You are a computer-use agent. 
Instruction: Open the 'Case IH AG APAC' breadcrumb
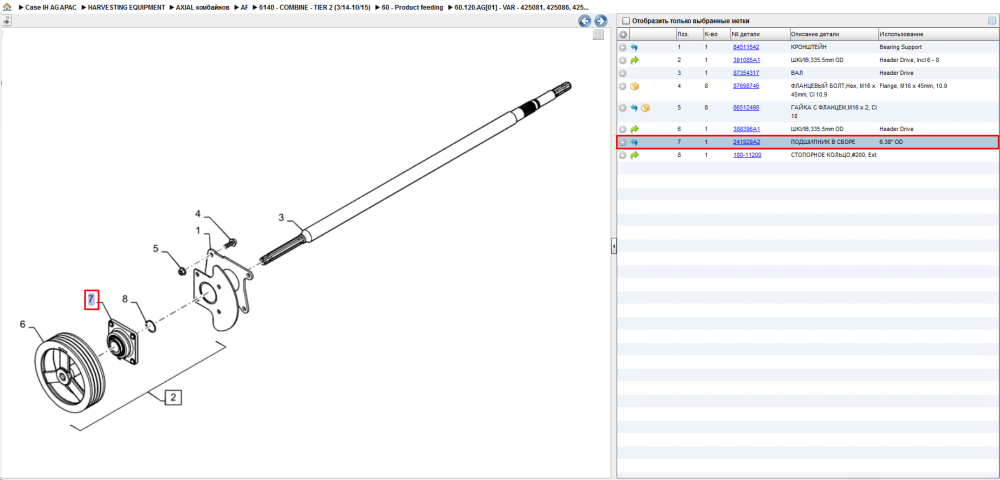48,7
